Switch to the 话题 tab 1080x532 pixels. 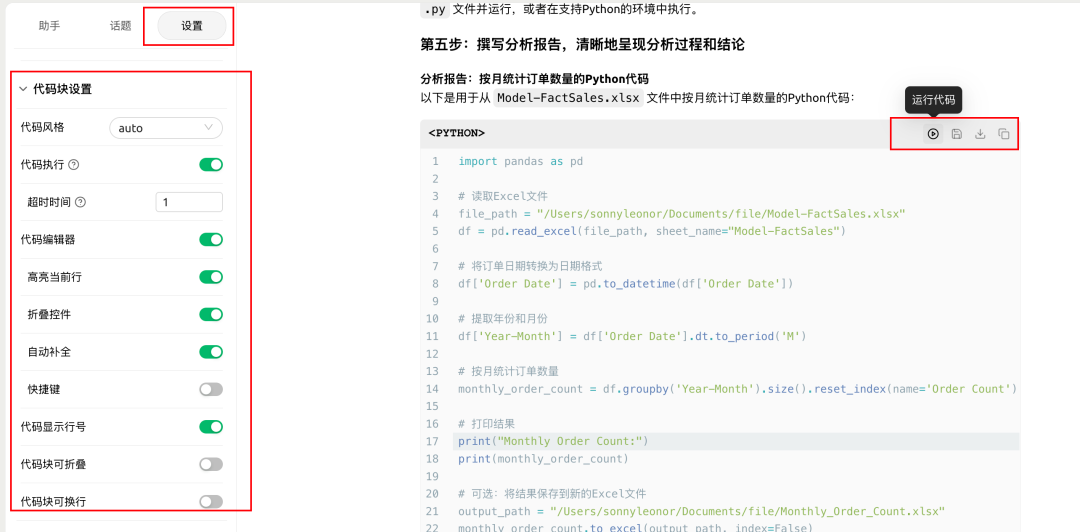pyautogui.click(x=120, y=25)
